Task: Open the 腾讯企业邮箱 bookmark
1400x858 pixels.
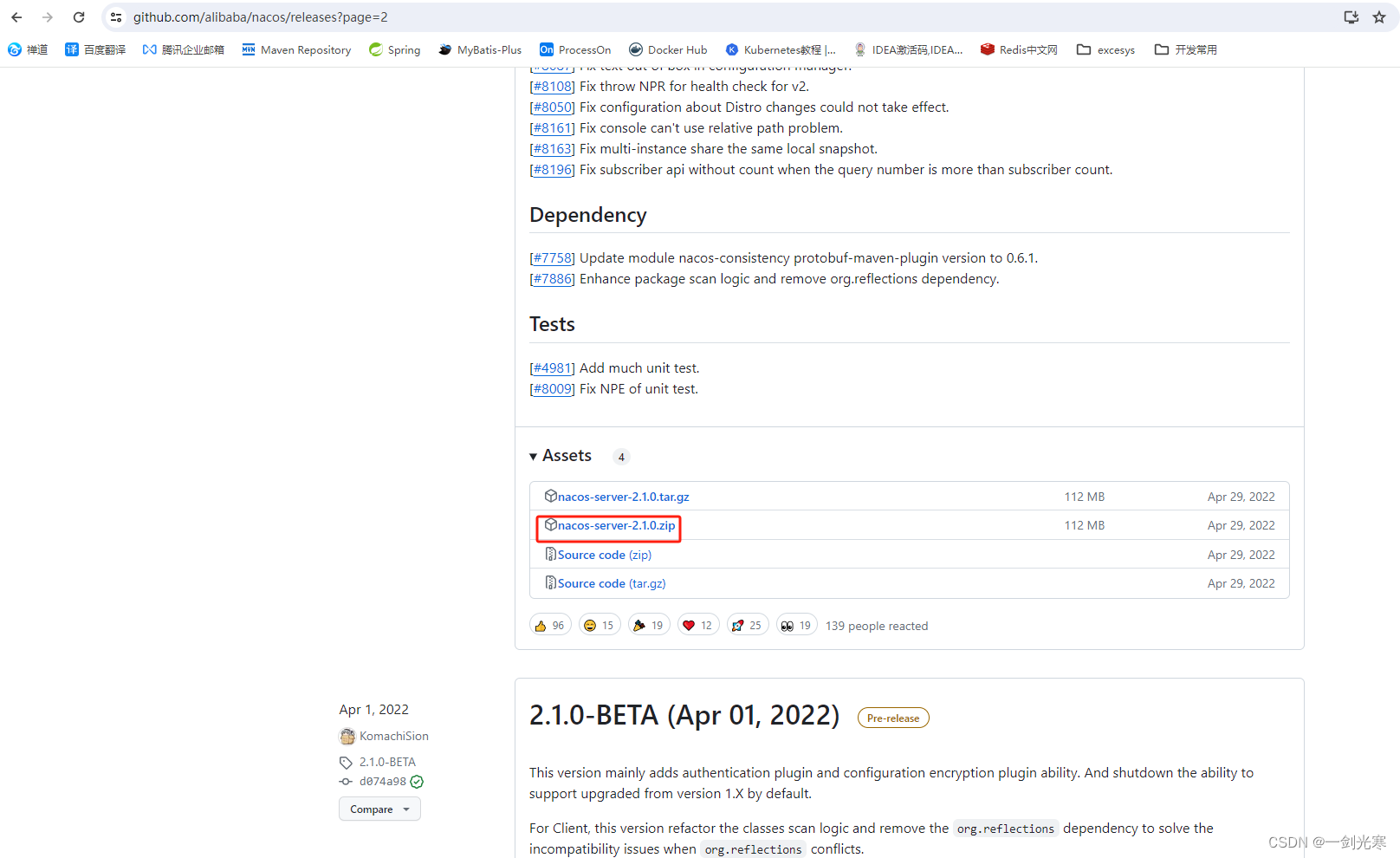Action: pos(184,50)
